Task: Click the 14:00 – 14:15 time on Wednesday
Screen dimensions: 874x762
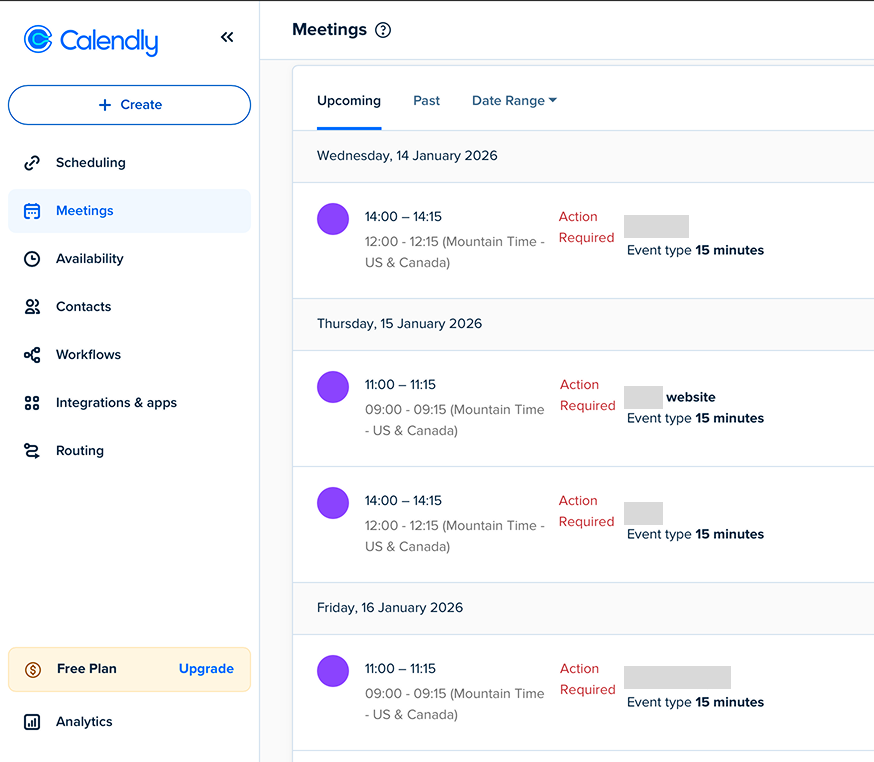Action: 403,217
